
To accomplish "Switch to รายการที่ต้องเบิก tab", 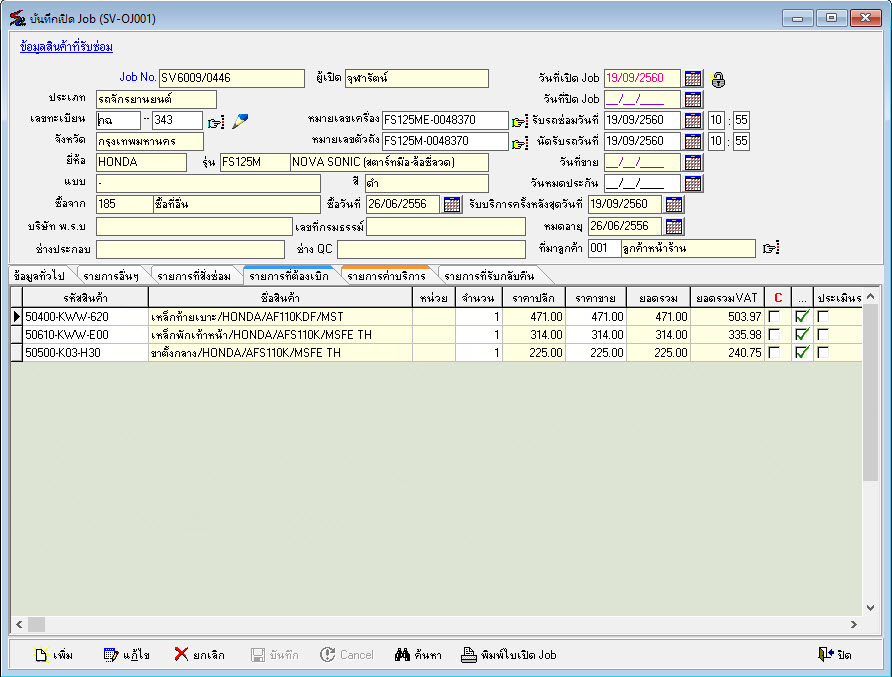I will coord(289,276).
